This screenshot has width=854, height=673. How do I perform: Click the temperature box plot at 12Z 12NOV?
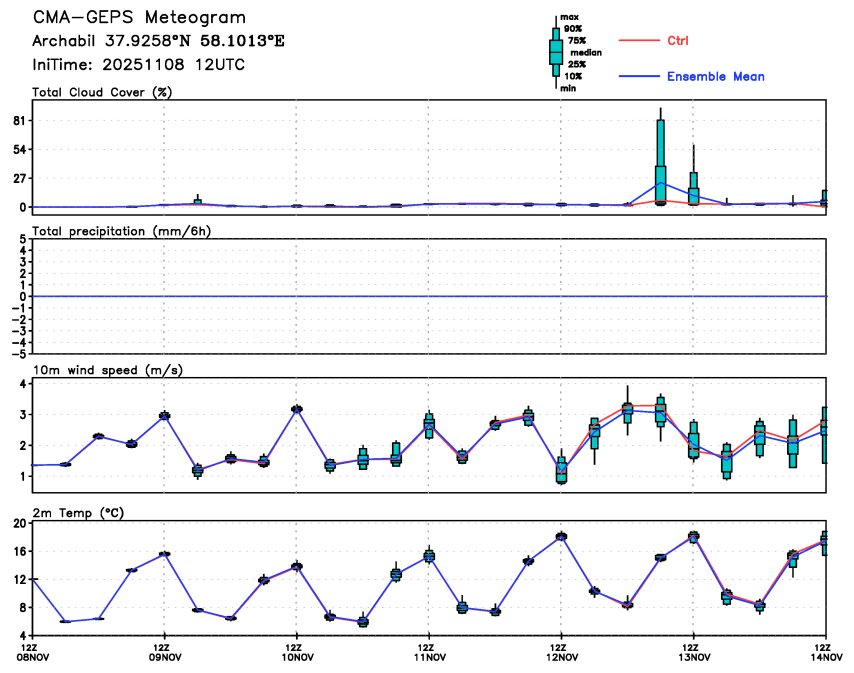tap(561, 536)
